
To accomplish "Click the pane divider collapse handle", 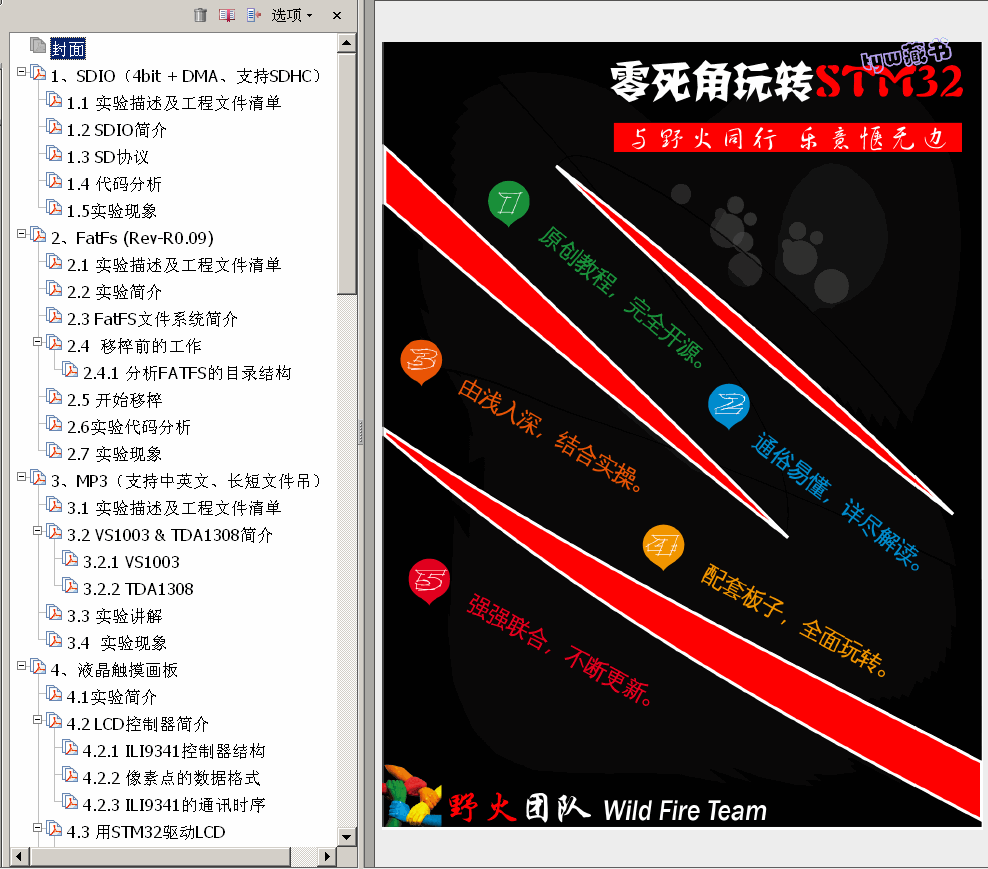I will pos(361,433).
